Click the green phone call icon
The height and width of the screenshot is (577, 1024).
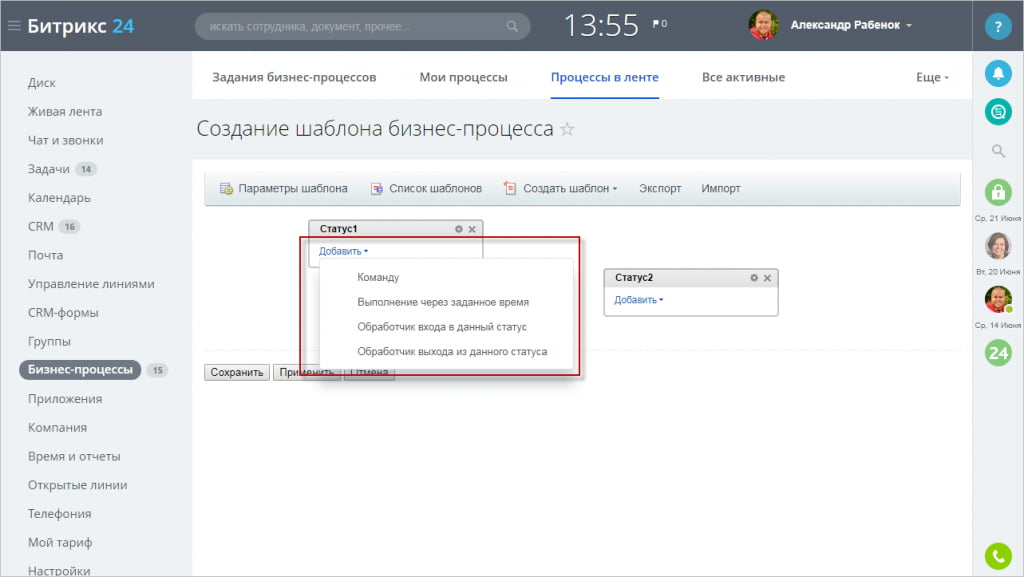coord(998,556)
